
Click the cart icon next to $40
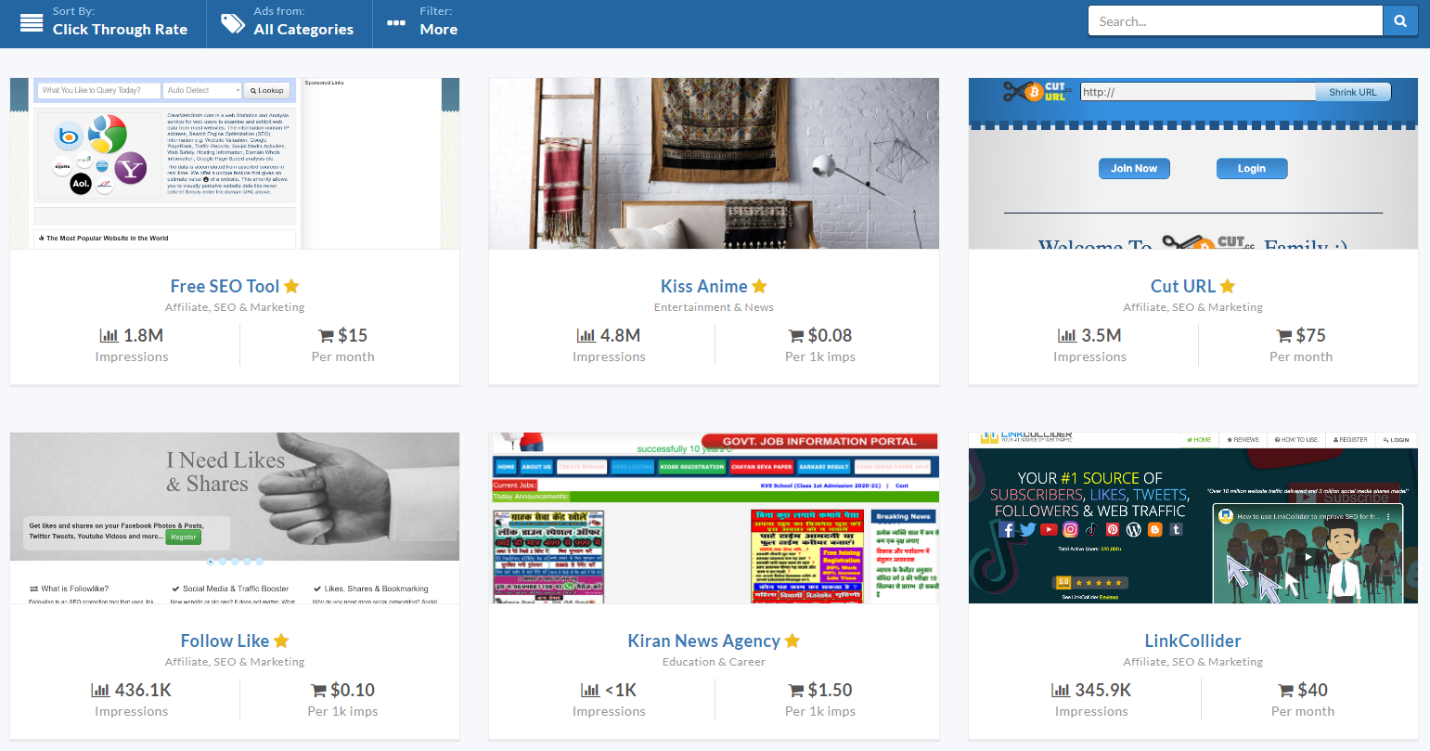1286,690
